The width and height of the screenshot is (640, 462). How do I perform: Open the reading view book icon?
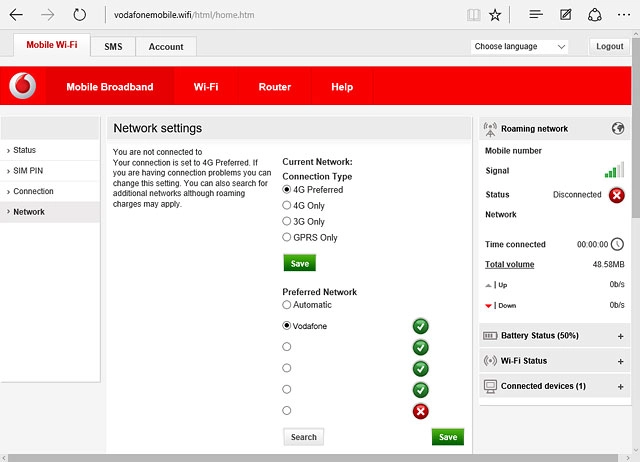[x=474, y=15]
